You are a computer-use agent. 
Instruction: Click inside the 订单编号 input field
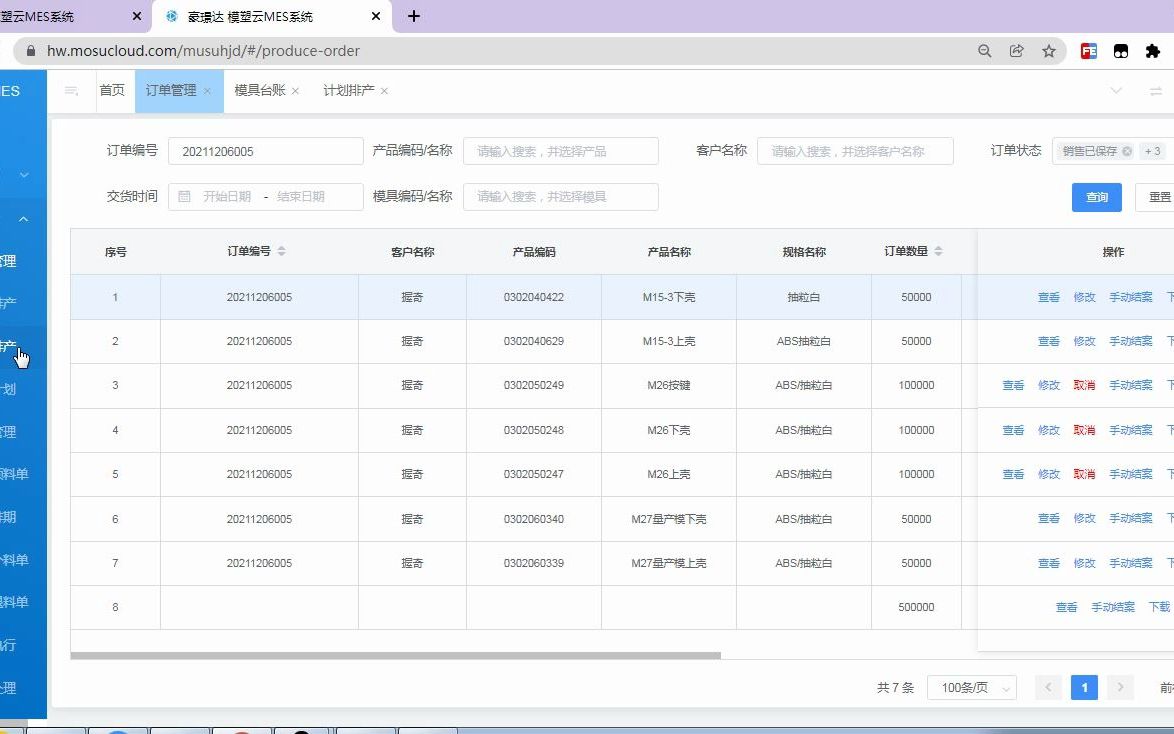coord(265,150)
